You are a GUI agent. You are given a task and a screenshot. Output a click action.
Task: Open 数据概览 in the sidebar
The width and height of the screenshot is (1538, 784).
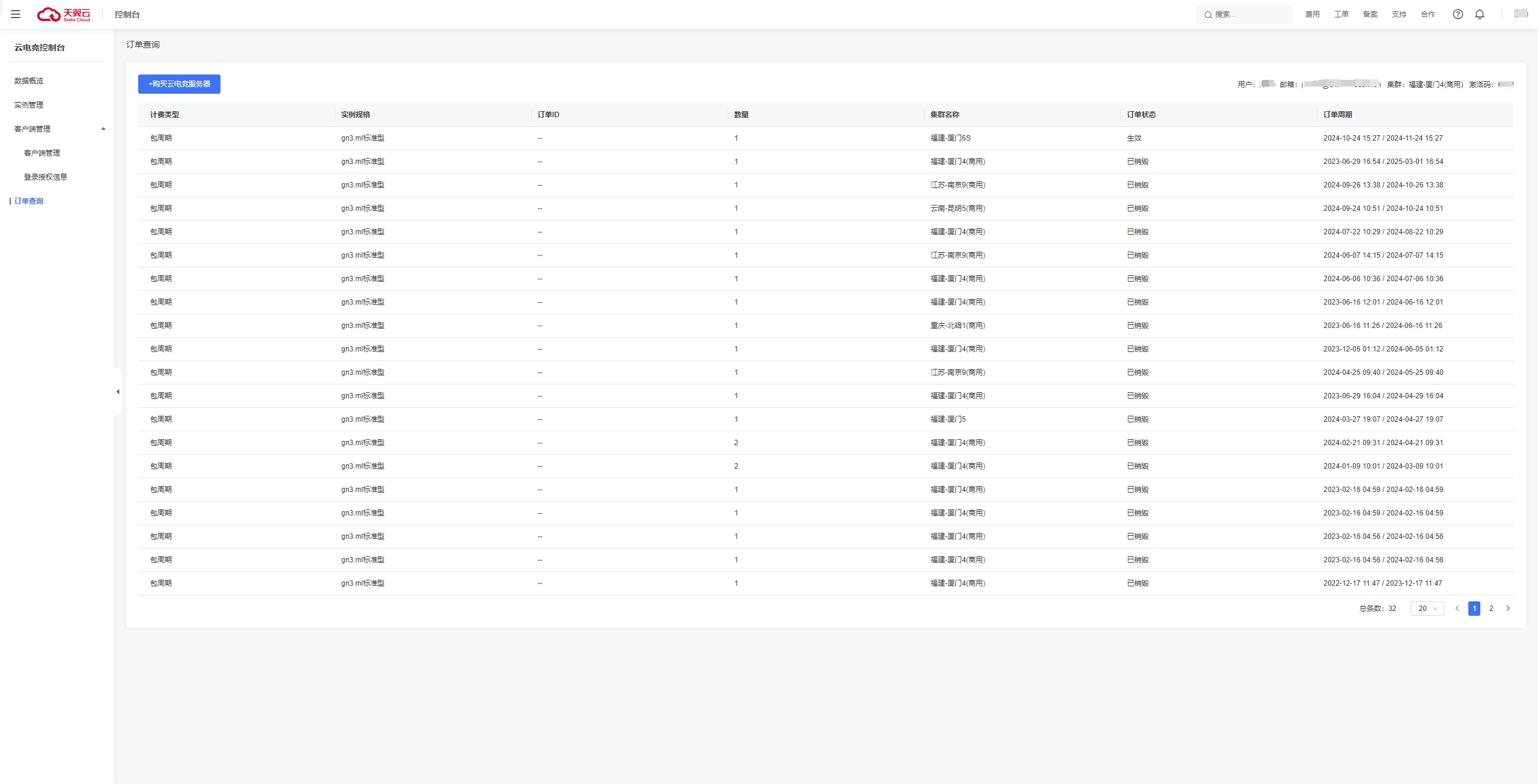coord(29,81)
